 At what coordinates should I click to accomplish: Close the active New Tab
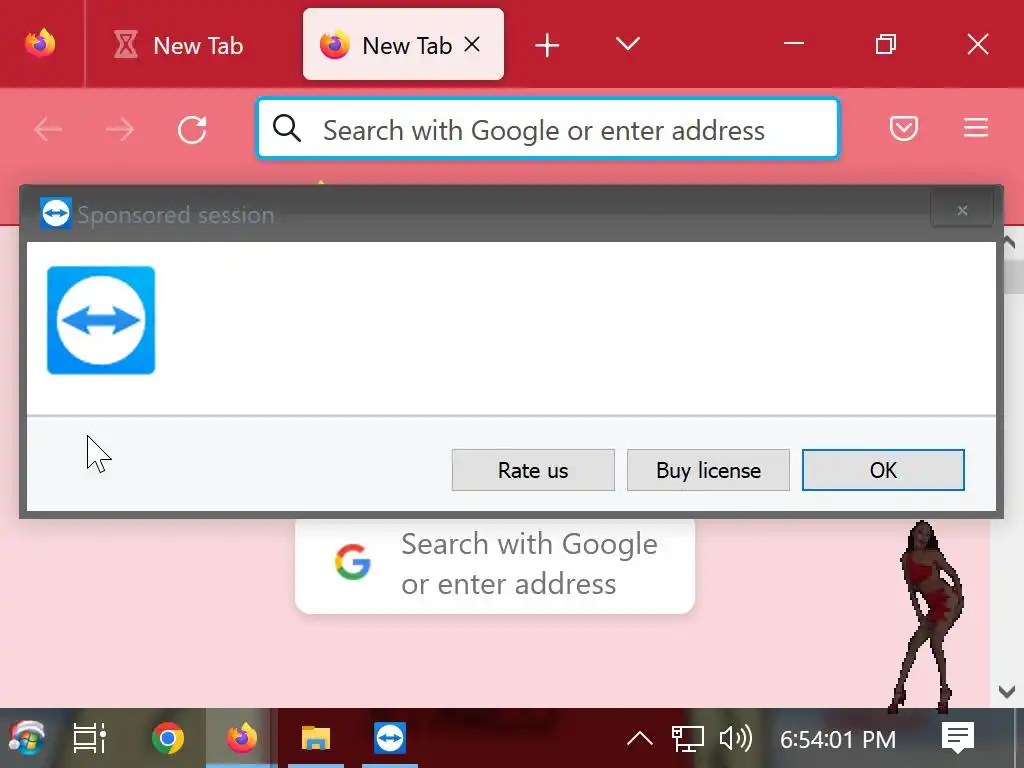coord(472,44)
